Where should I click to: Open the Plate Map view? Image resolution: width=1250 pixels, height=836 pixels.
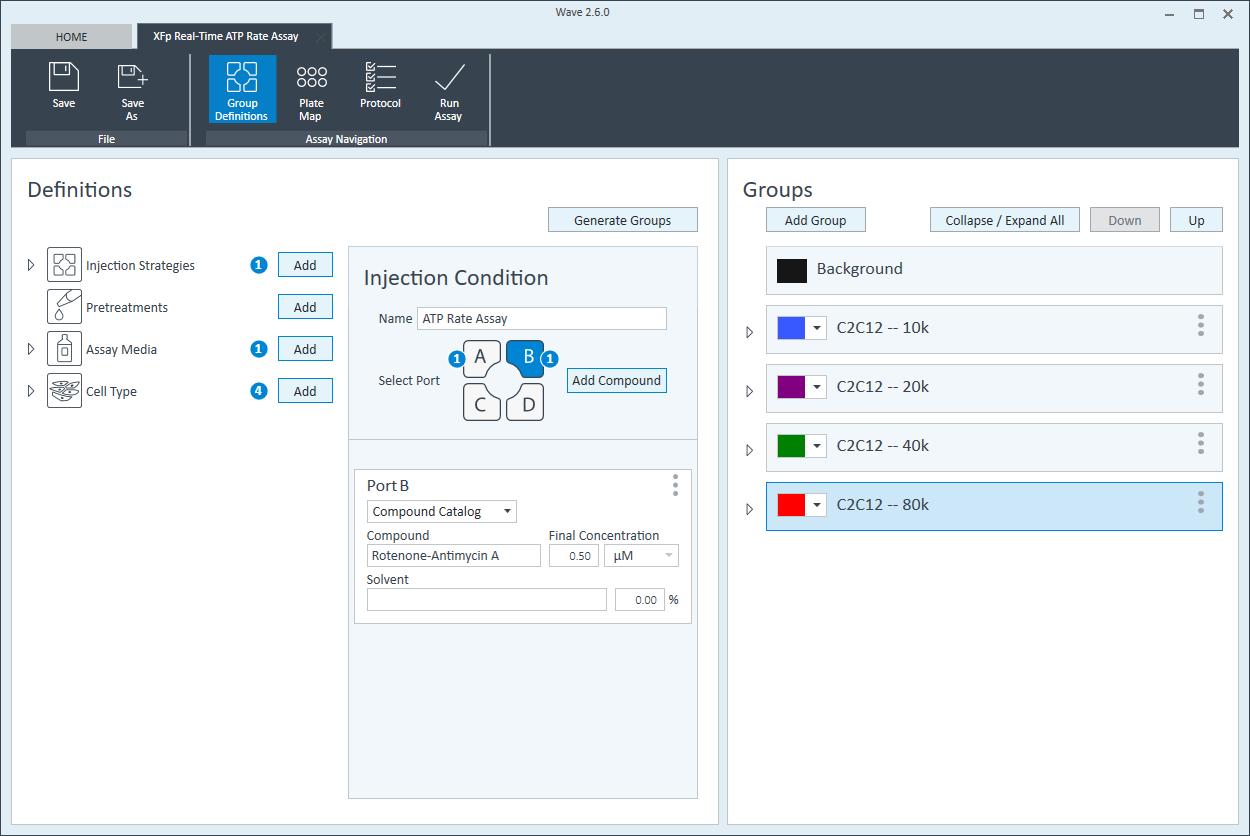pos(311,88)
